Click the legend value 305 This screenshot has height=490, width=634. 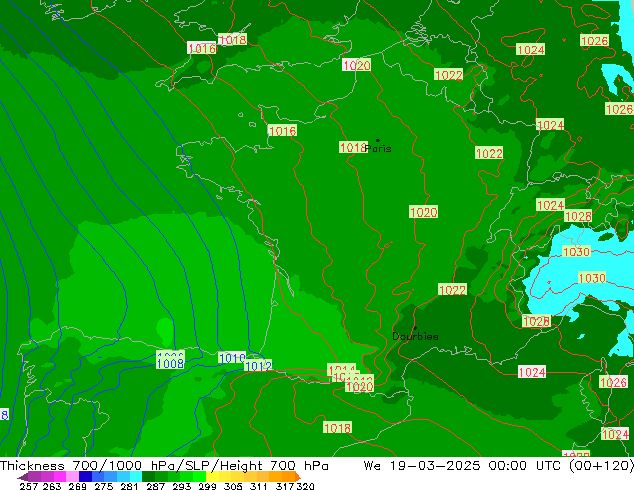coord(233,486)
